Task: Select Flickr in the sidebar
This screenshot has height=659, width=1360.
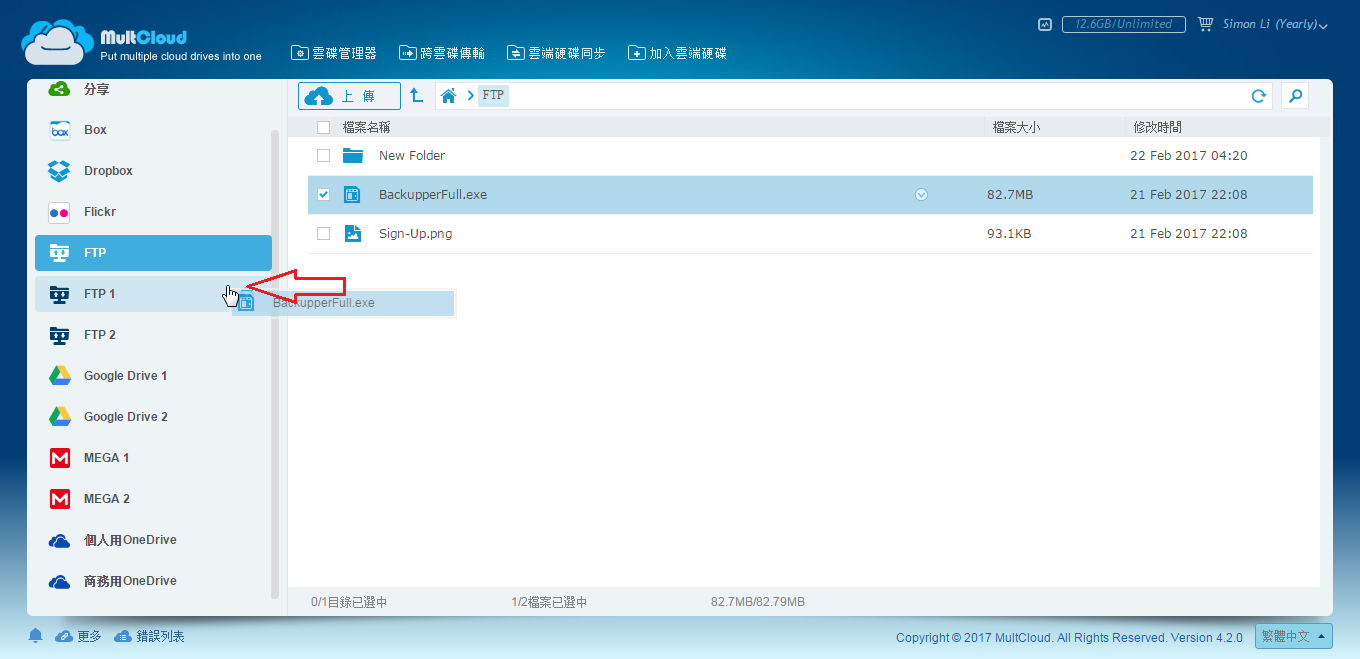Action: [x=153, y=212]
